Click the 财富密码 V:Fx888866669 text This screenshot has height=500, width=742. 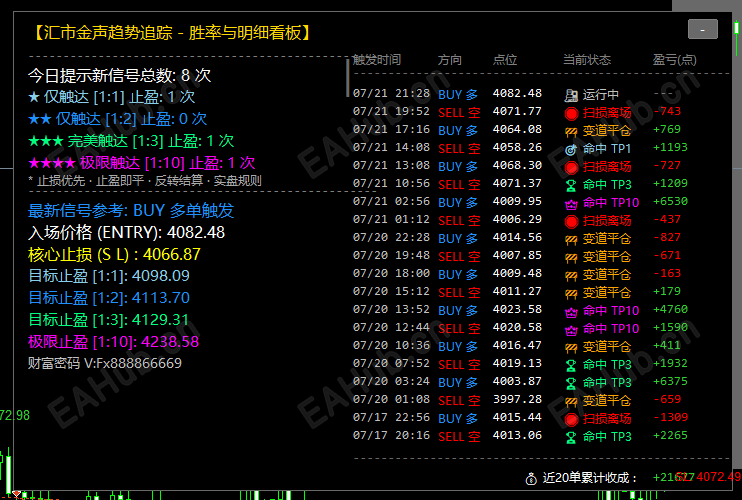pyautogui.click(x=105, y=363)
